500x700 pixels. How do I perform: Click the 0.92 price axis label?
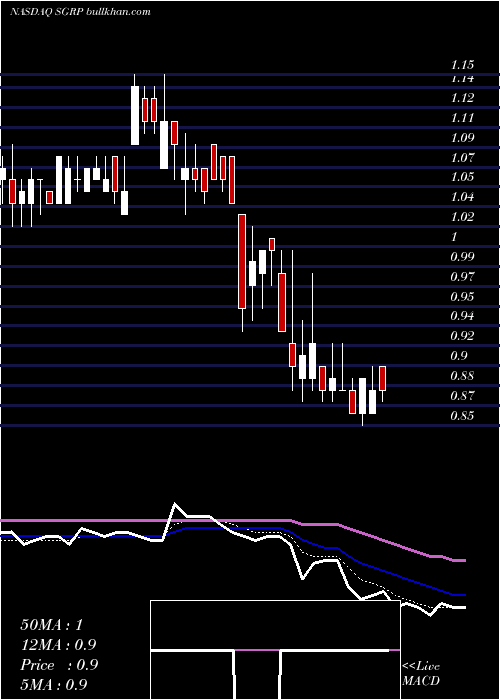462,336
